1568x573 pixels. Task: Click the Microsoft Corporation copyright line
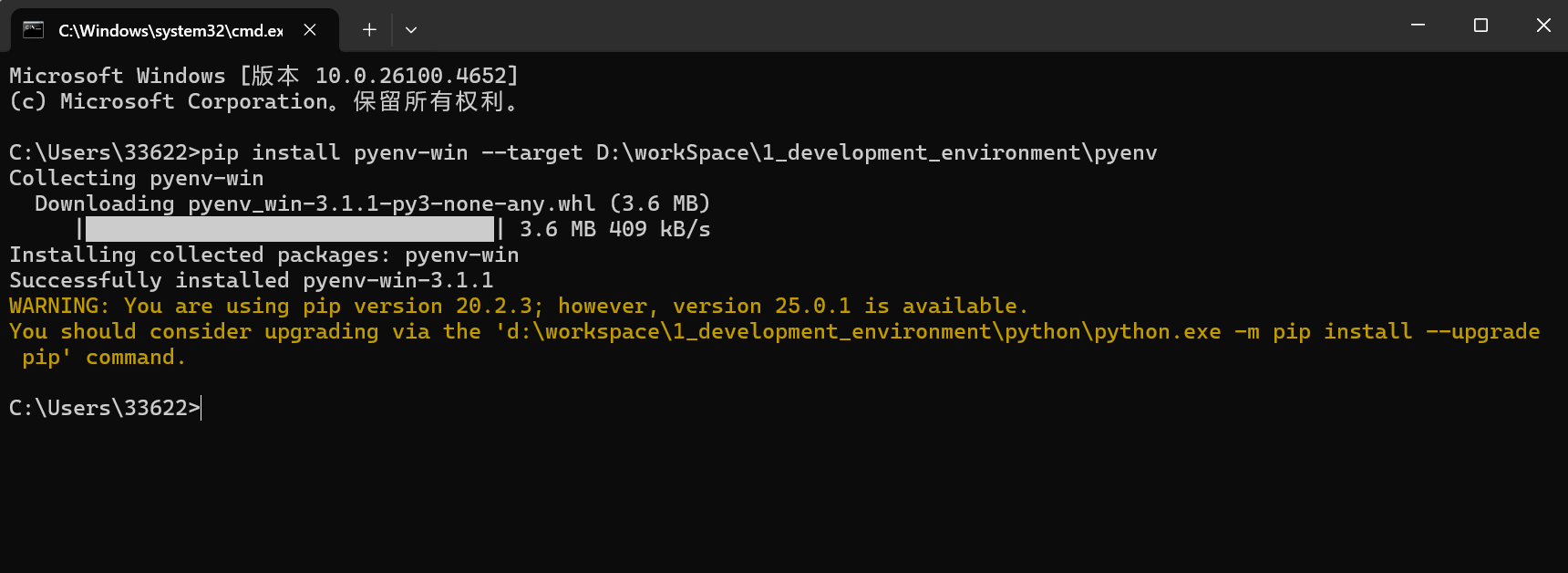(263, 101)
